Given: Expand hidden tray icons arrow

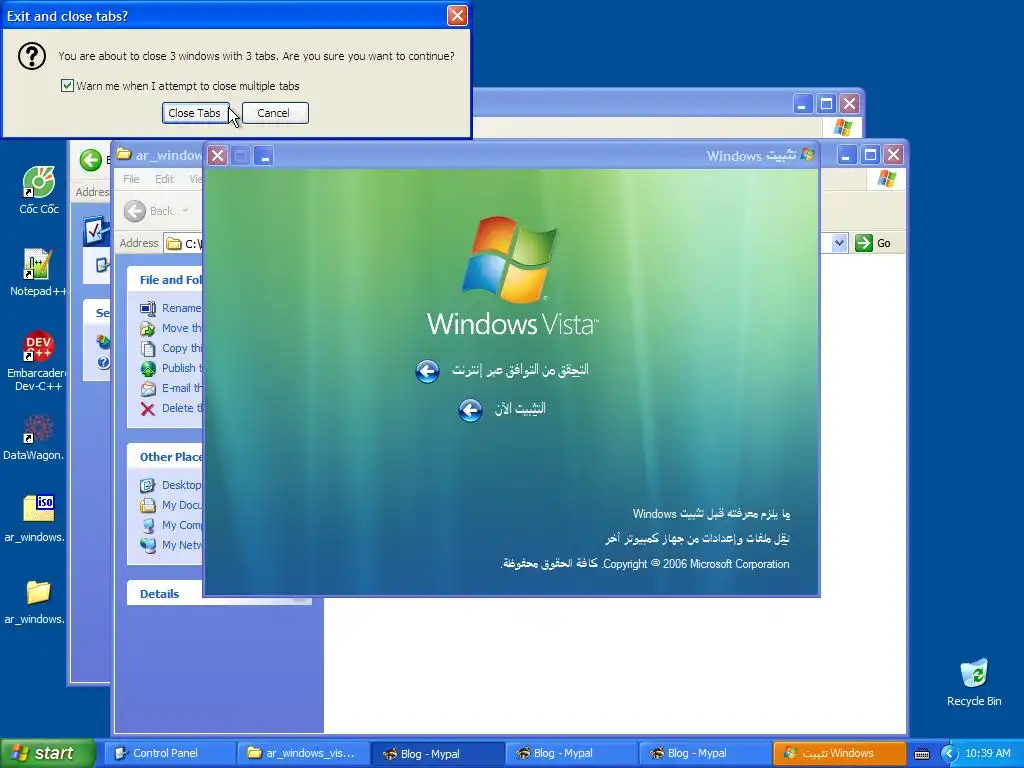Looking at the screenshot, I should click(x=949, y=754).
